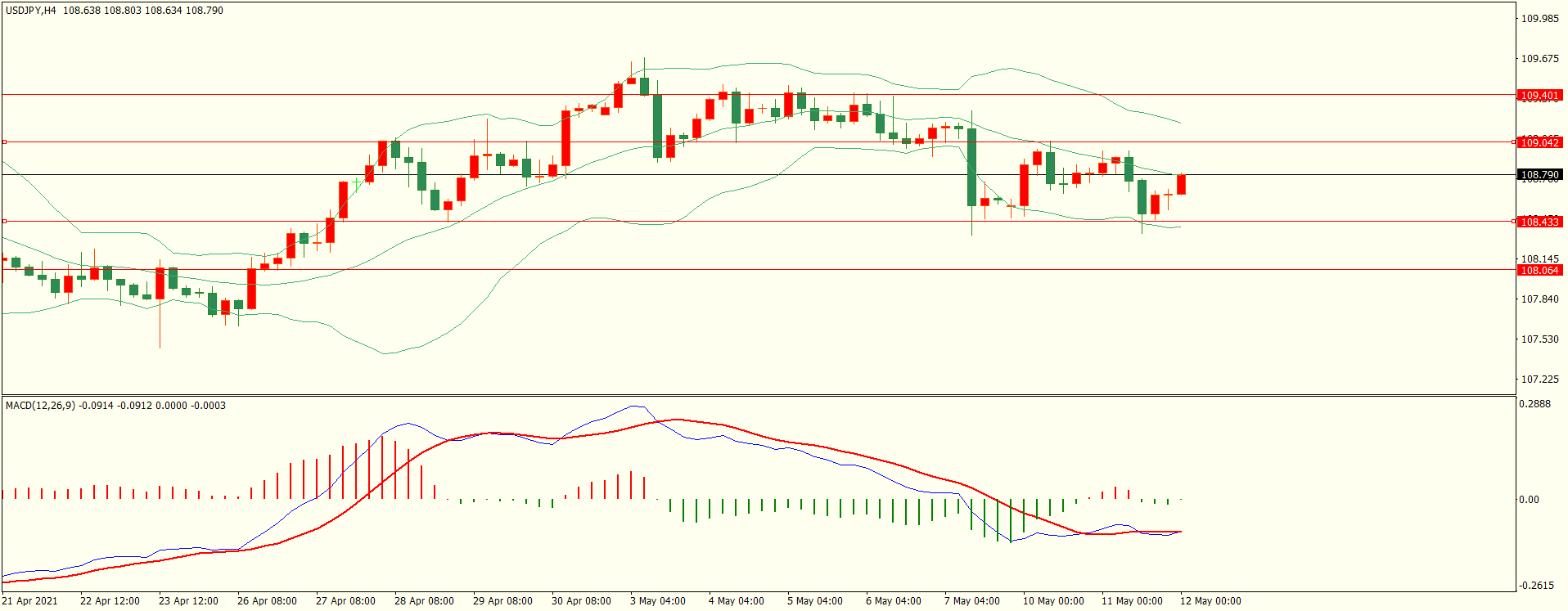1568x611 pixels.
Task: Click 107.225 on the price axis
Action: tap(1539, 380)
